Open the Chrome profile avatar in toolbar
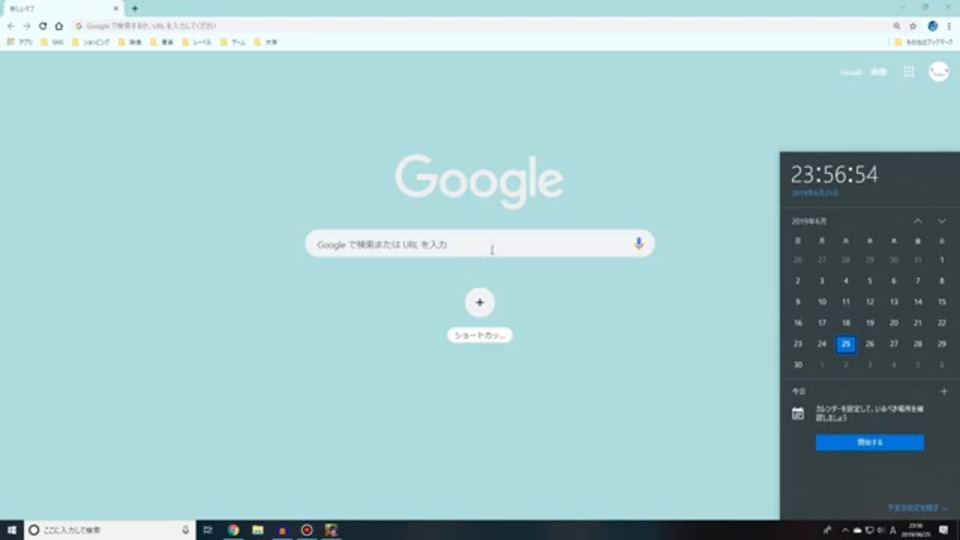The width and height of the screenshot is (960, 540). pos(932,26)
